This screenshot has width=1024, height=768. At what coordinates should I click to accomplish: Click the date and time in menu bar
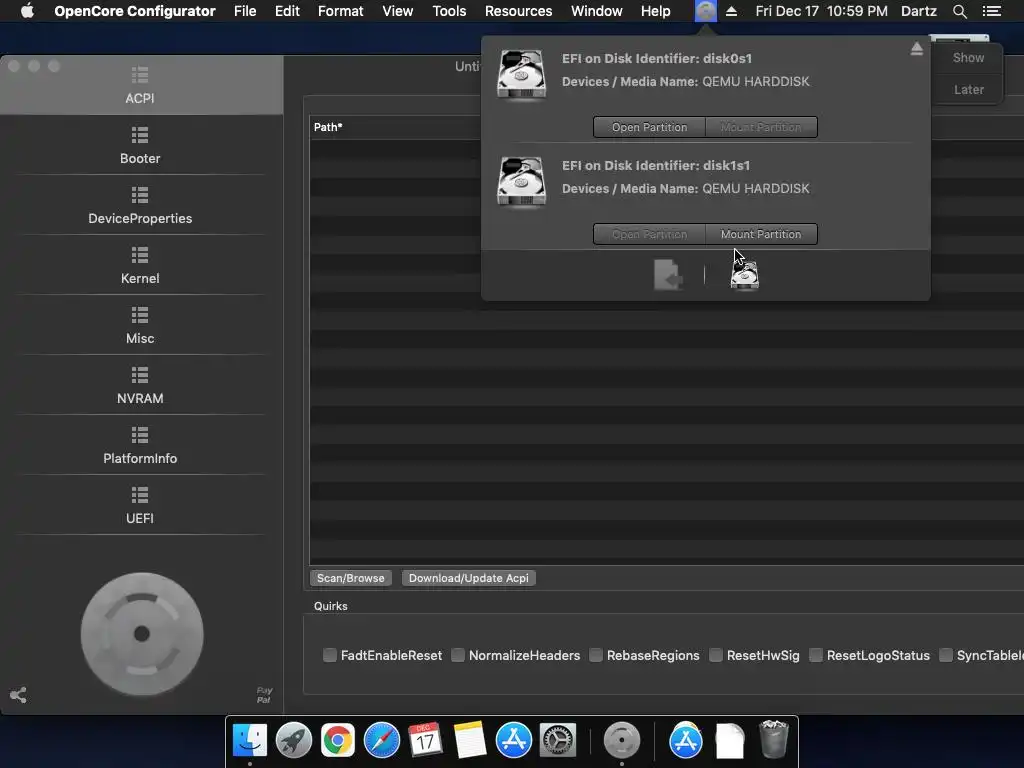click(x=822, y=11)
